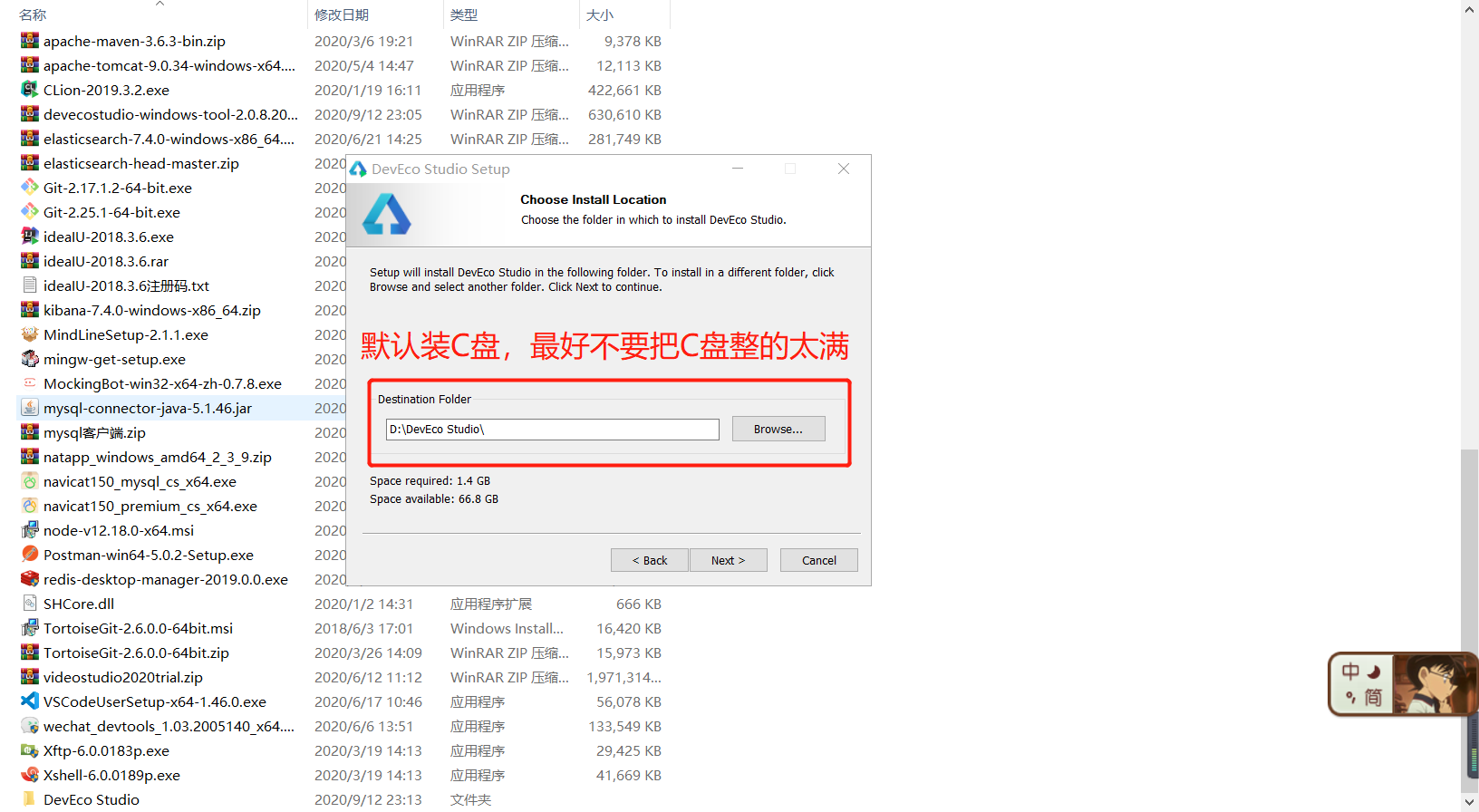Select videostudio2020trial.zip file name
Screen dimensions: 1479x812
[123, 677]
